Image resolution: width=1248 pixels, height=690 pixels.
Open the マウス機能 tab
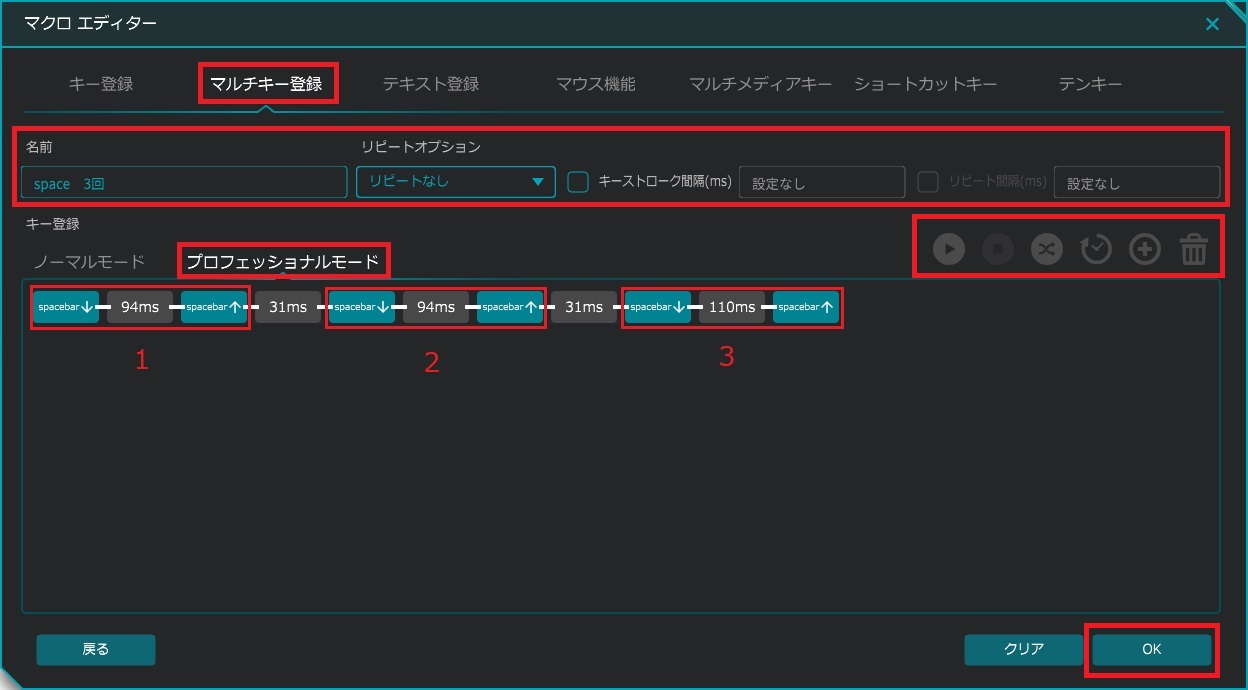click(595, 84)
